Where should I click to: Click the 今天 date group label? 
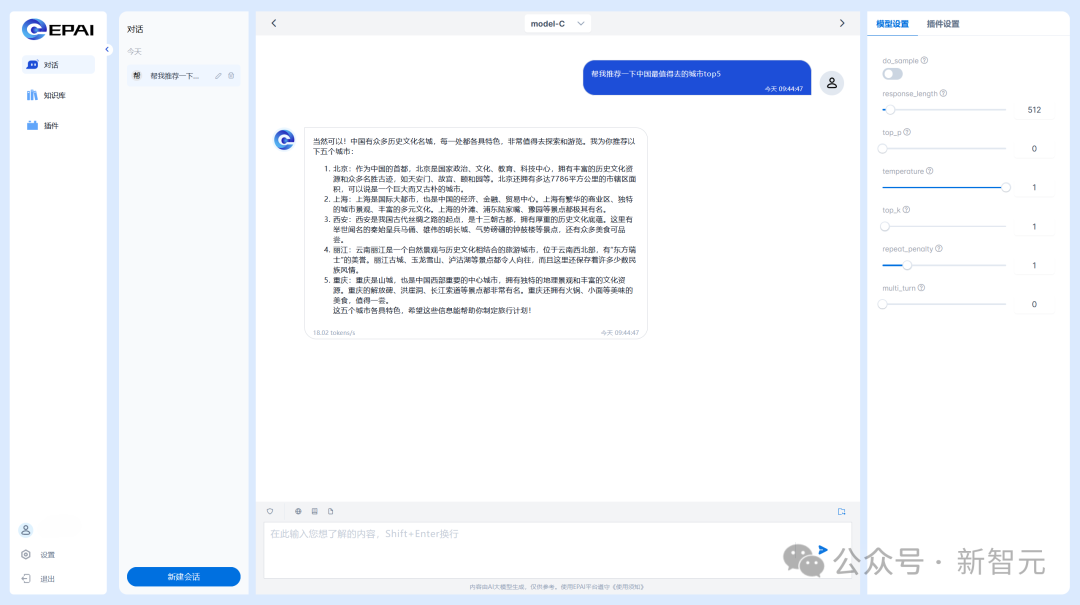point(134,52)
